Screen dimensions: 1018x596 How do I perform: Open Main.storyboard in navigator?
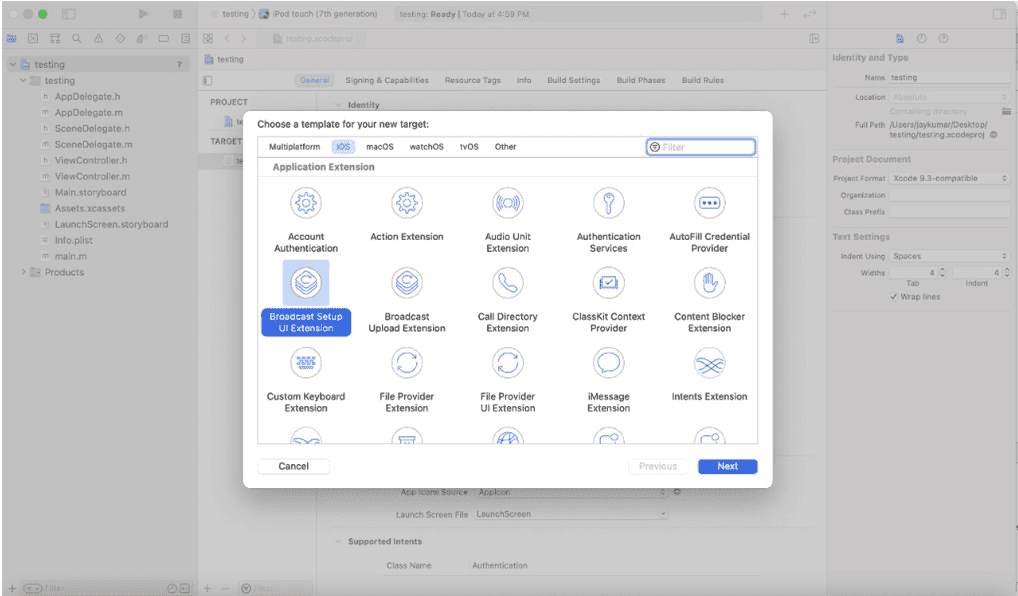click(x=90, y=192)
